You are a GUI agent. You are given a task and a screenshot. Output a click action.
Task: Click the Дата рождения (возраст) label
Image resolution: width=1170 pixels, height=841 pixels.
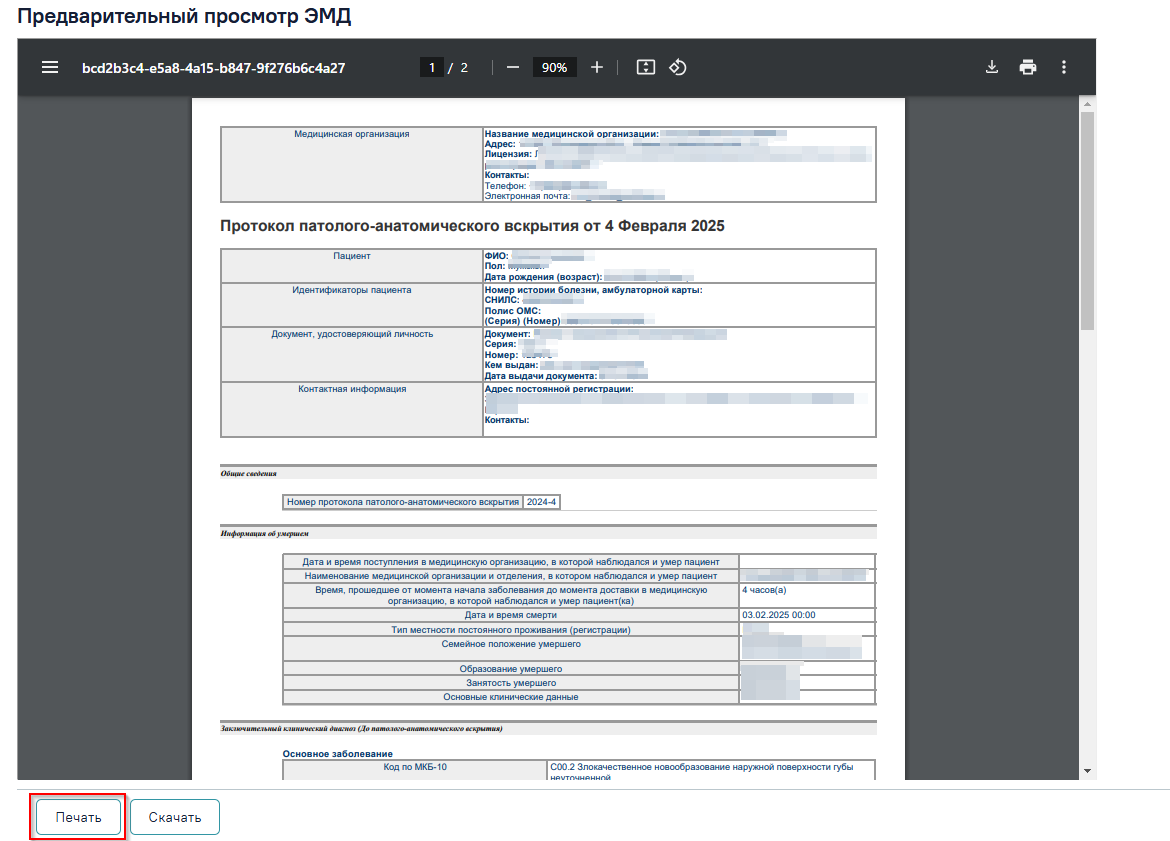[543, 278]
